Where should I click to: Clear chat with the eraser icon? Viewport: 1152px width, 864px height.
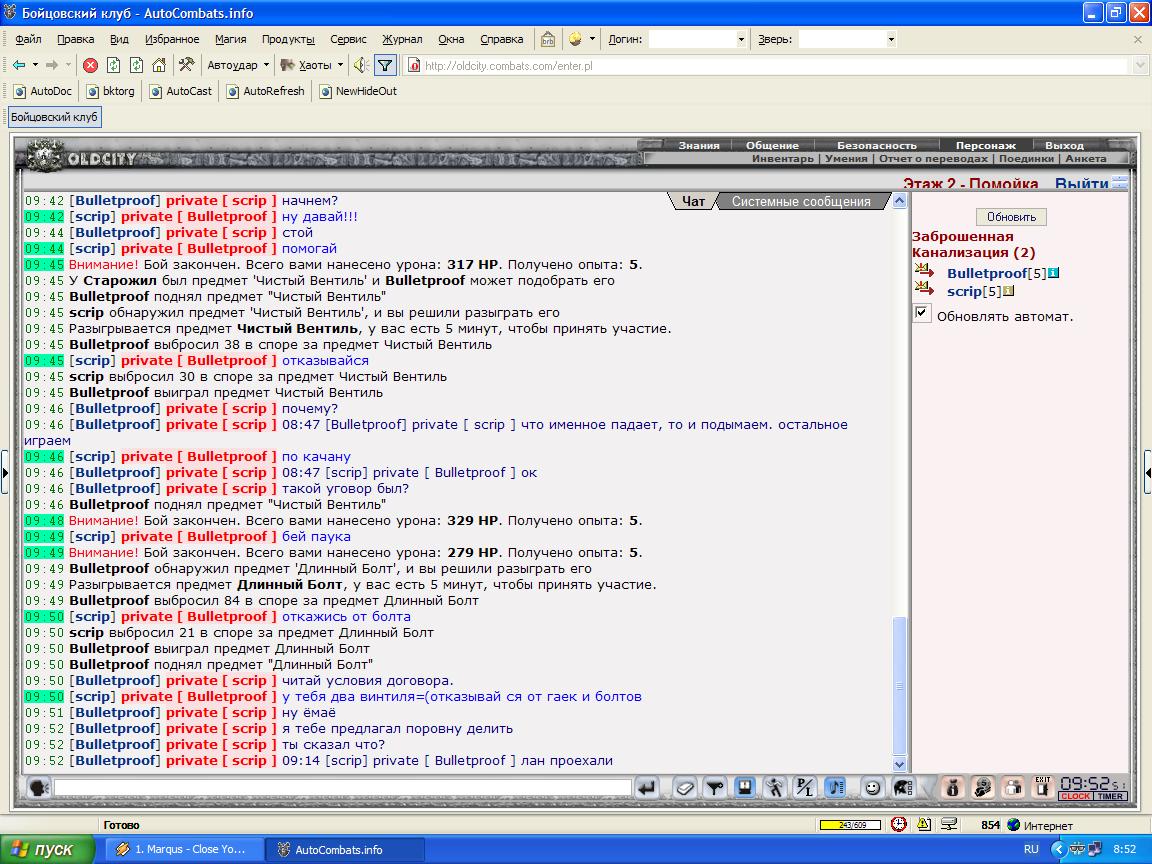685,788
